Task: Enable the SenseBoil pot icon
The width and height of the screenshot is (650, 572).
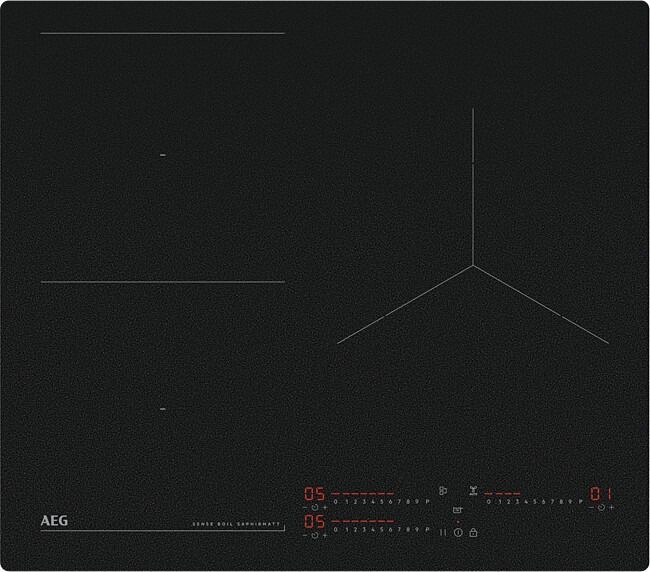Action: tap(458, 510)
